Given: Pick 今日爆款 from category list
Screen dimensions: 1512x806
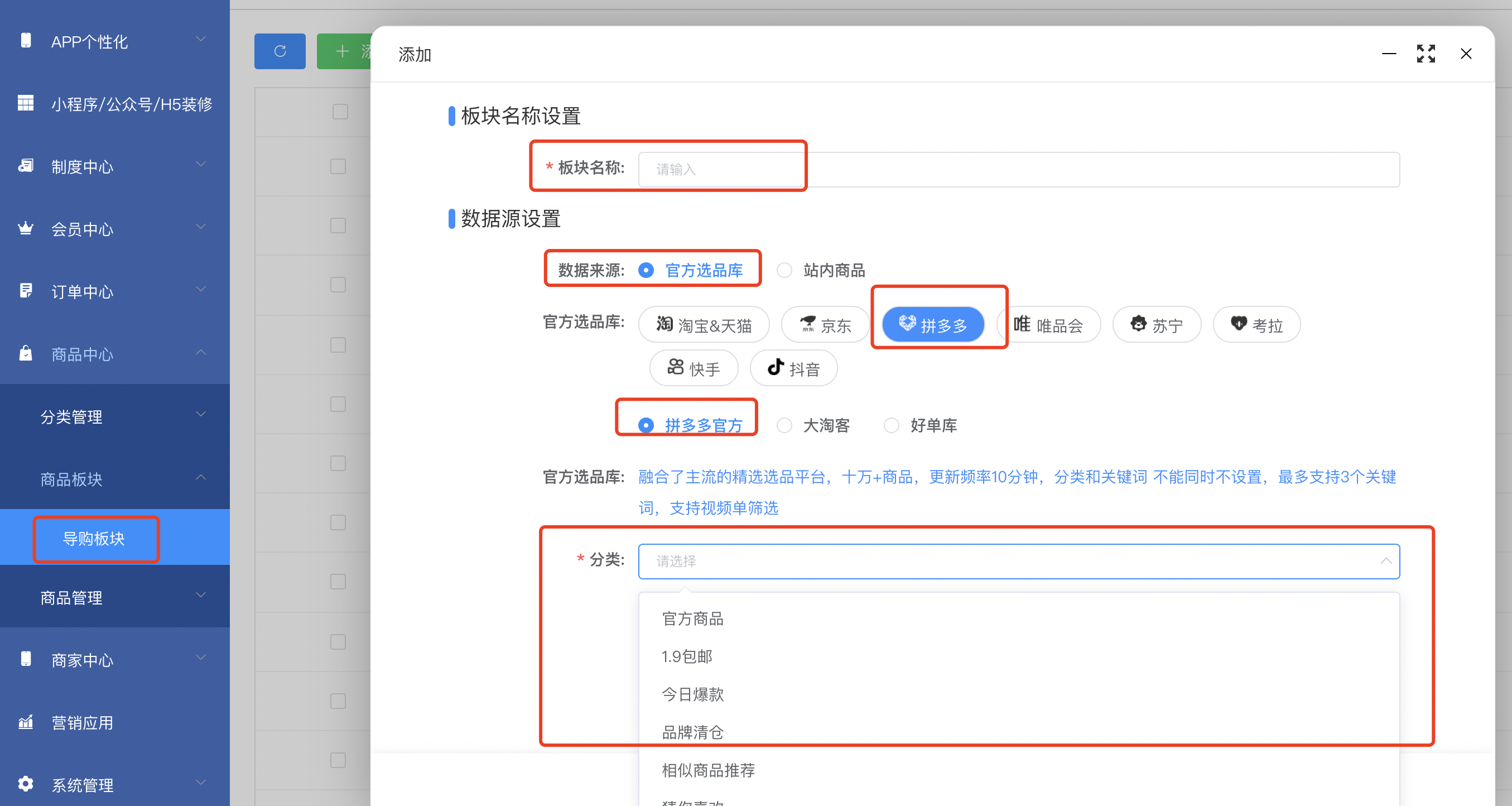Looking at the screenshot, I should click(x=1019, y=694).
